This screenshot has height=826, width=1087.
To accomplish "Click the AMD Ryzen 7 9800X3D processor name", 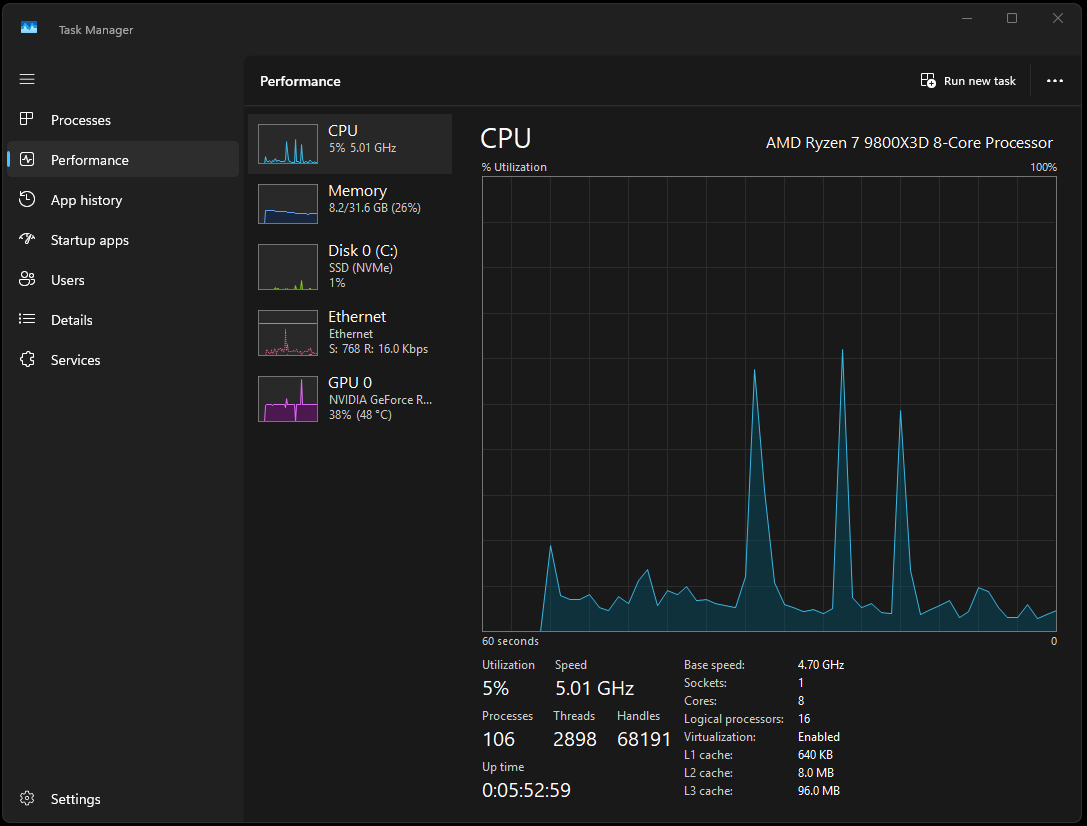I will [909, 143].
